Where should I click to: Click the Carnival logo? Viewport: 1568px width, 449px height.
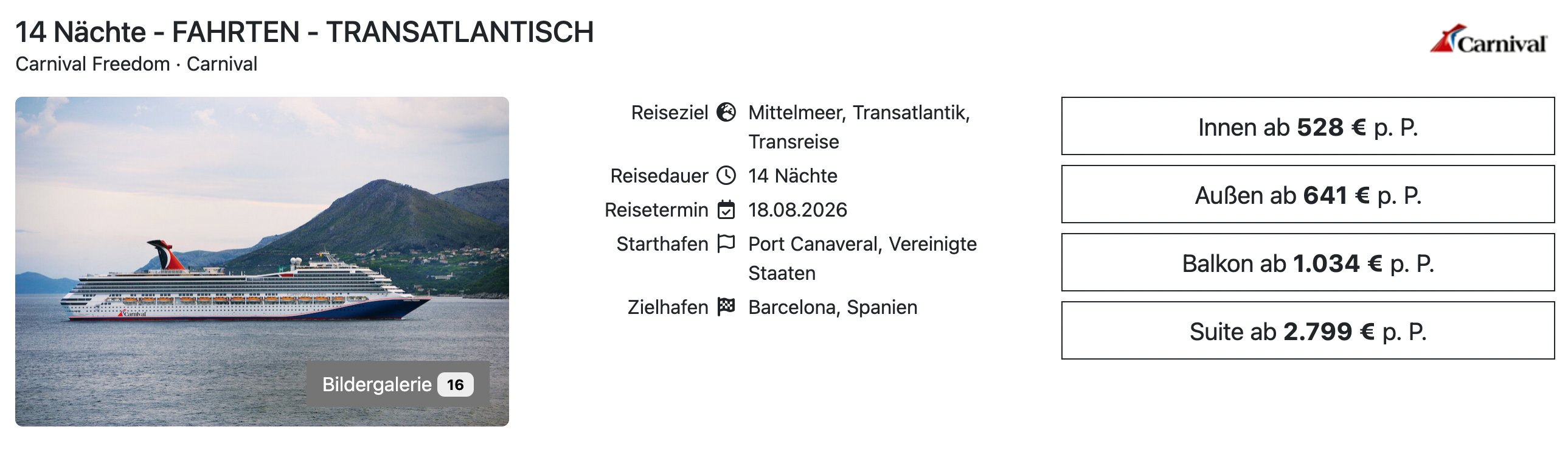(x=1488, y=40)
